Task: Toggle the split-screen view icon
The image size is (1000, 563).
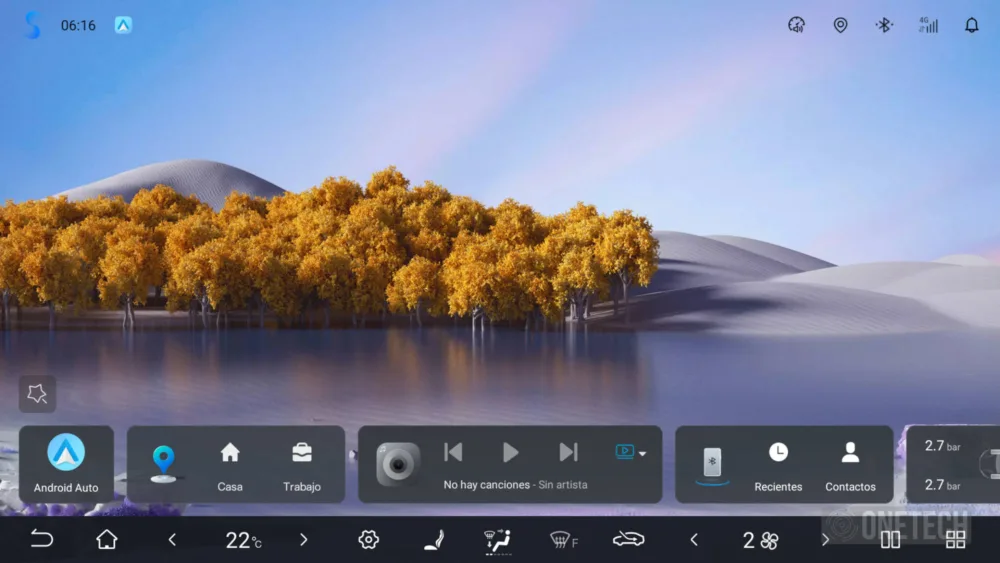Action: tap(890, 540)
